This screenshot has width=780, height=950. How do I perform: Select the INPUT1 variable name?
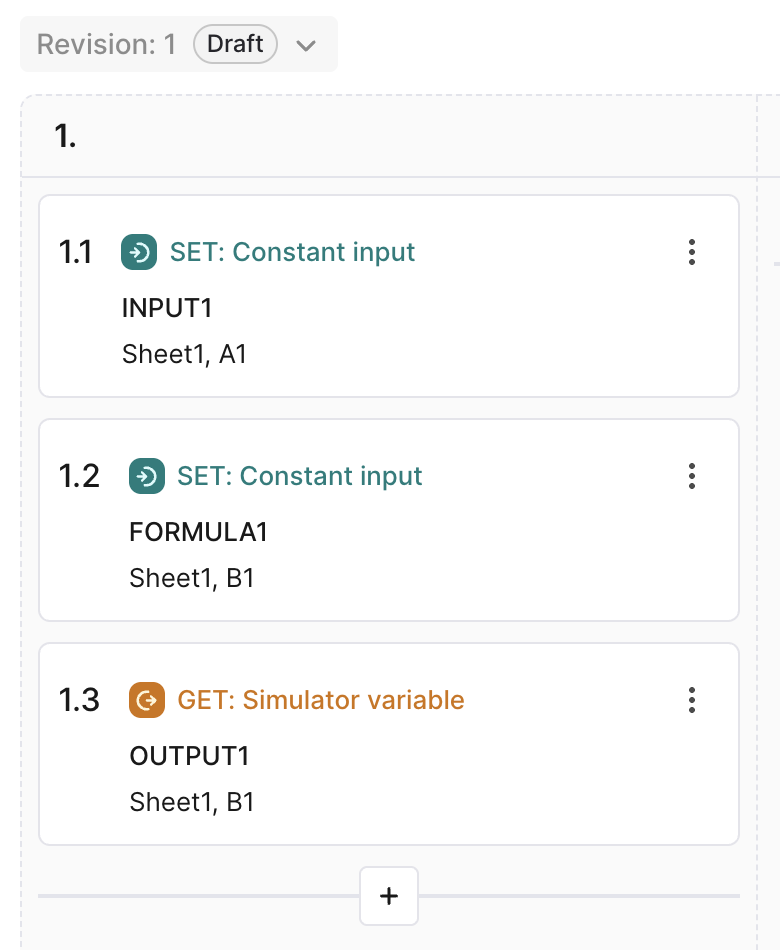[x=167, y=308]
